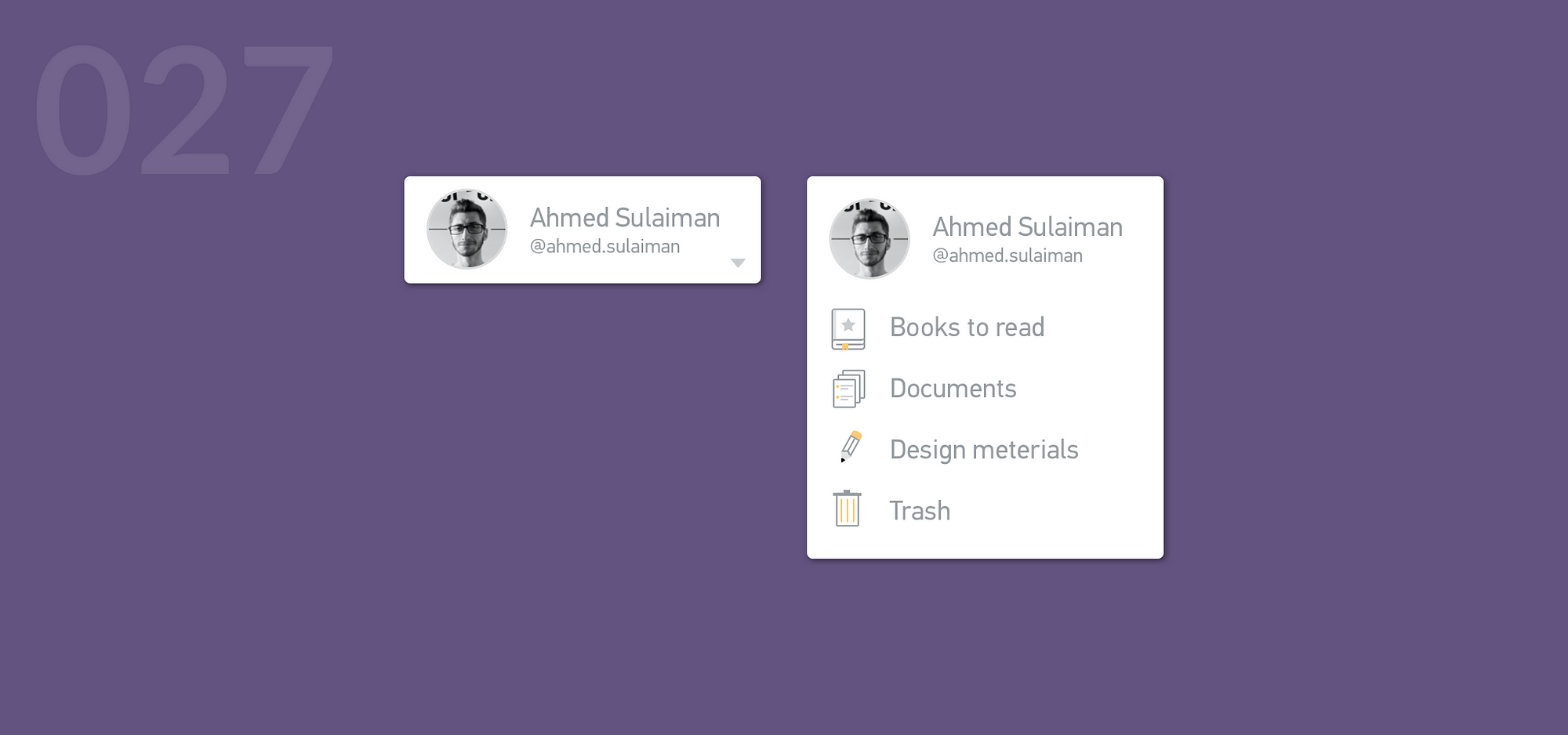Expand the collapsed profile dropdown arrow

[x=738, y=263]
